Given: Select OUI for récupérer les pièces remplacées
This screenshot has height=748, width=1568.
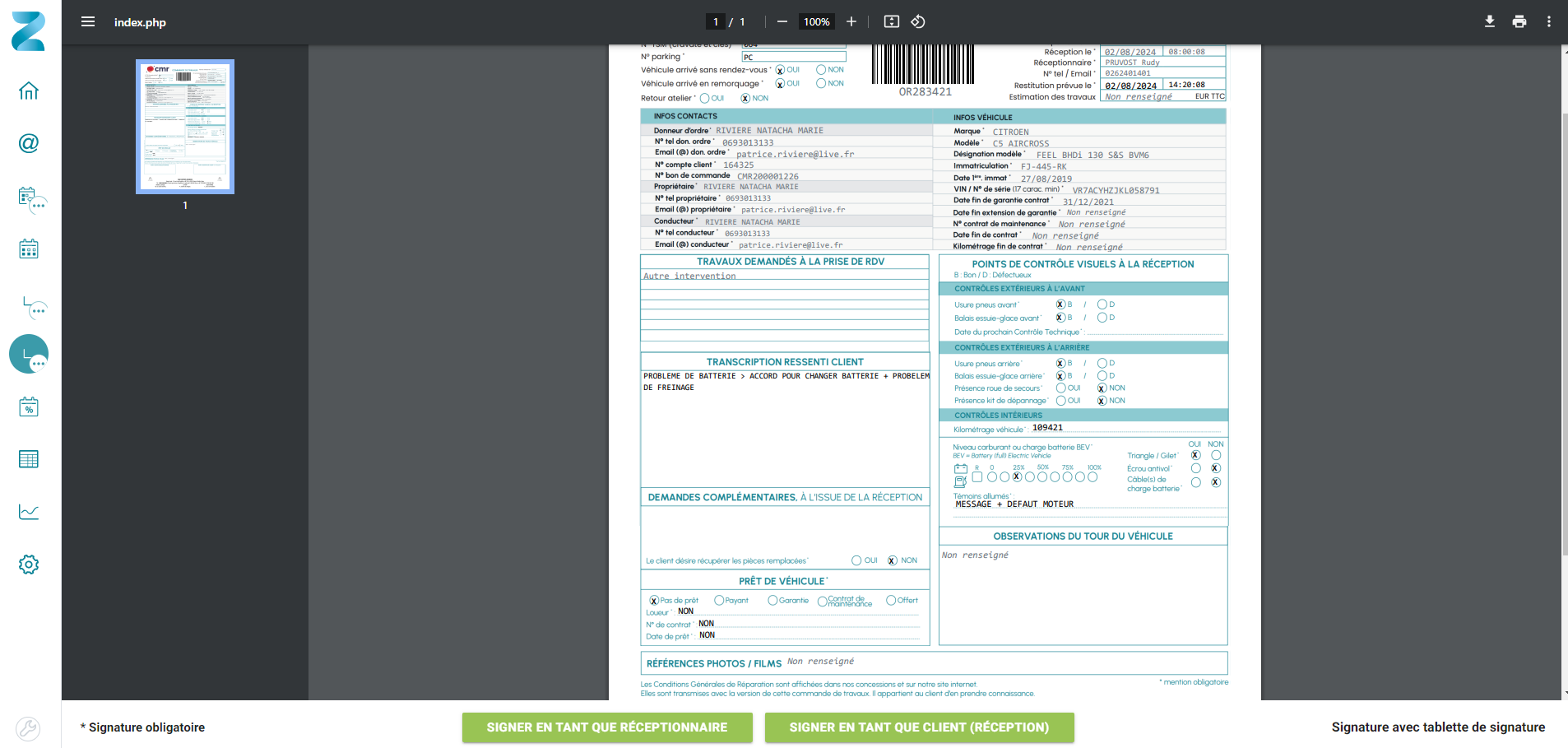Looking at the screenshot, I should (856, 560).
